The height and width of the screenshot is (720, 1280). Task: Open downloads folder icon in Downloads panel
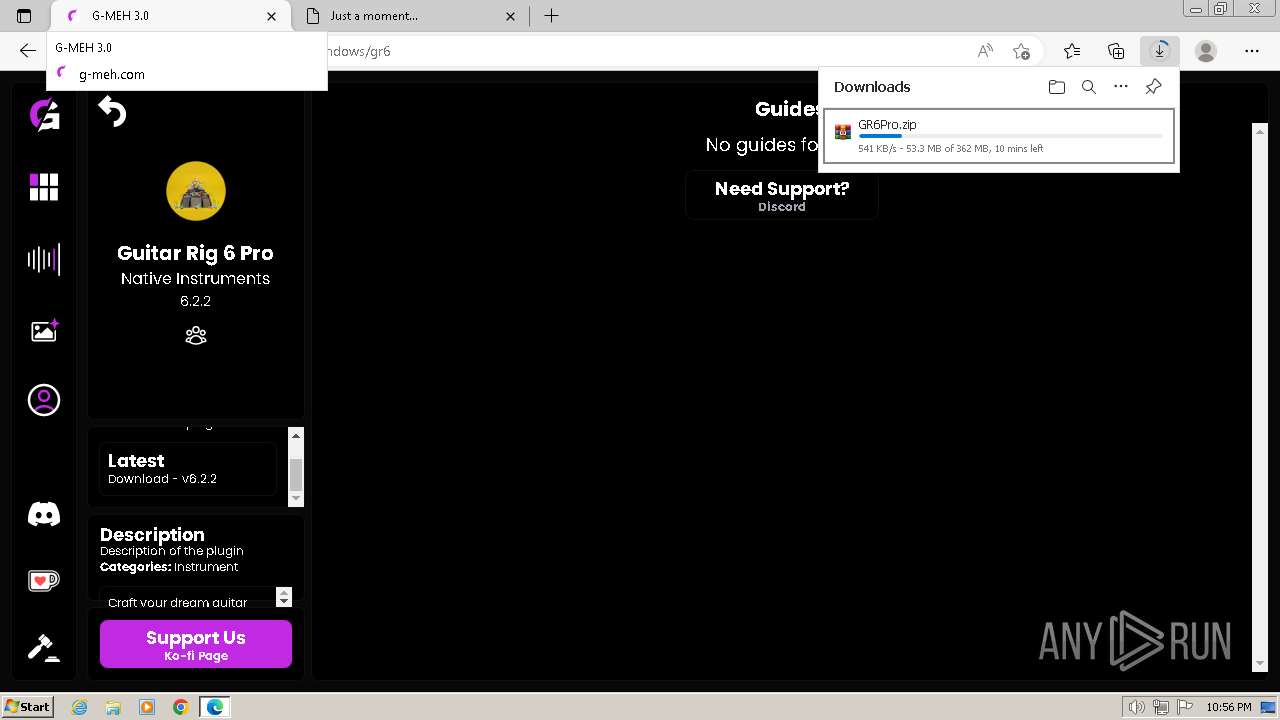tap(1057, 87)
